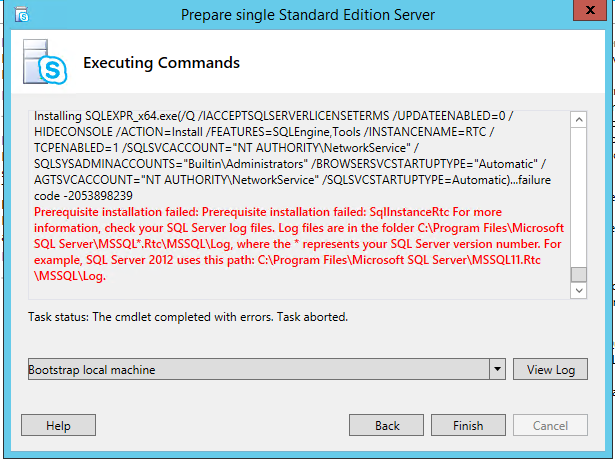
Task: Click the empty scrollbar track above the thumb
Action: coord(579,197)
